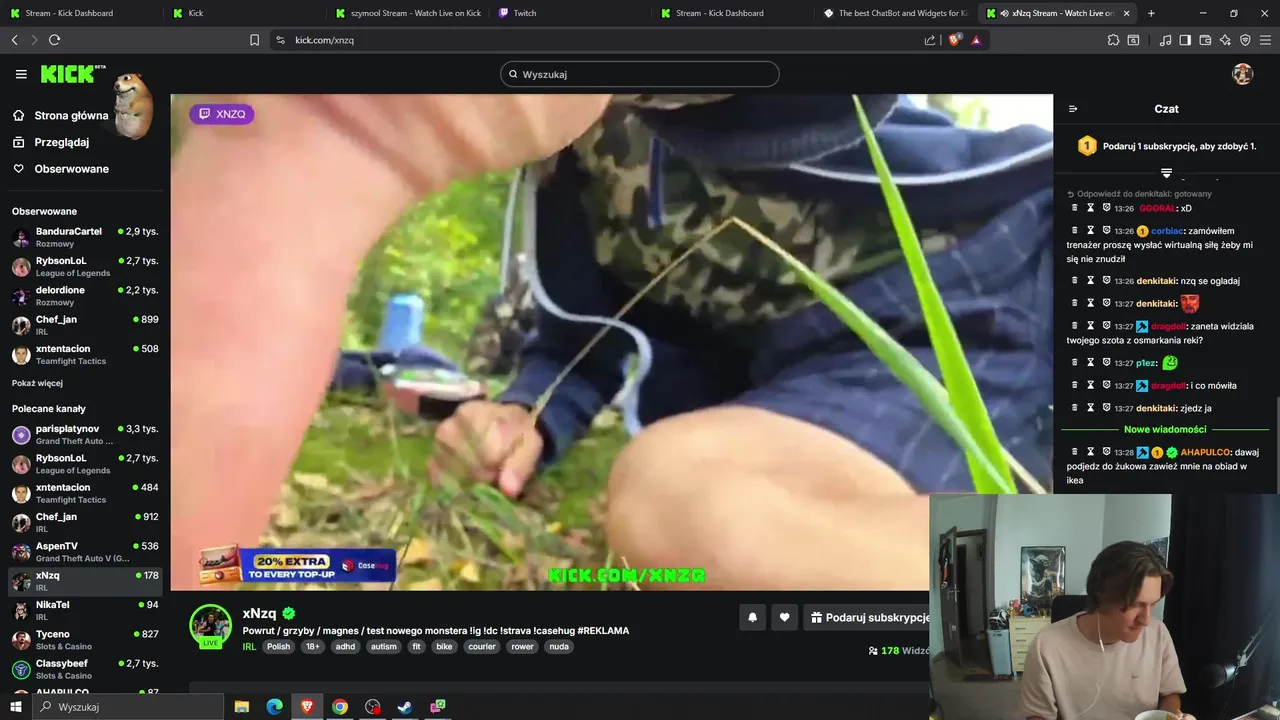Open Tyceno Slots & Casino channel

point(85,640)
